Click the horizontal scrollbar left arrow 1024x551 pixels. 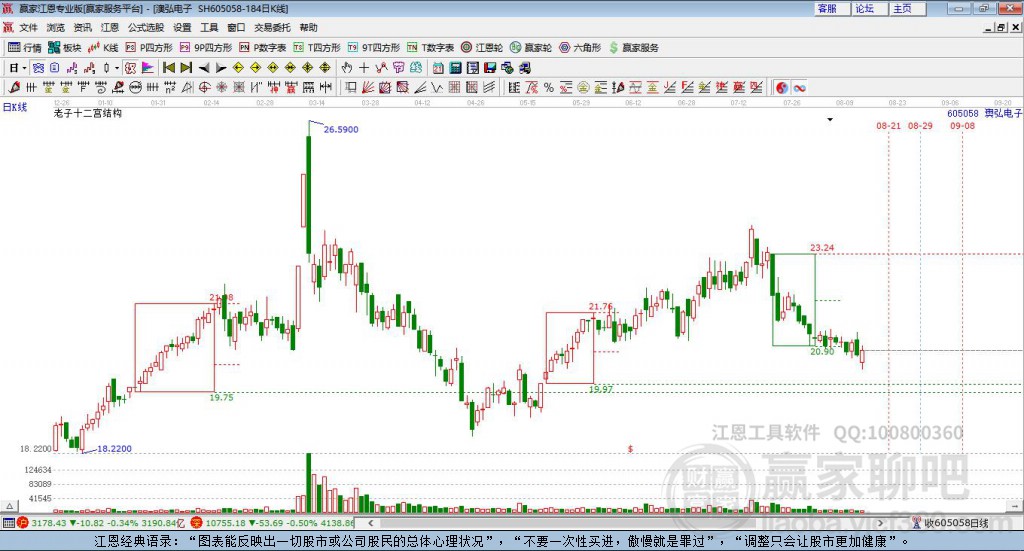[x=371, y=523]
